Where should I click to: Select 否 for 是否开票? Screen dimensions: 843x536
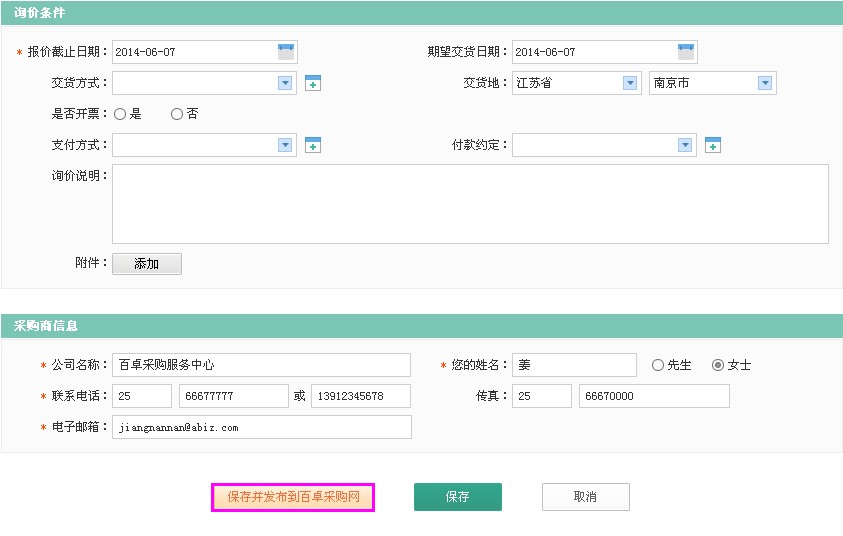pos(177,114)
